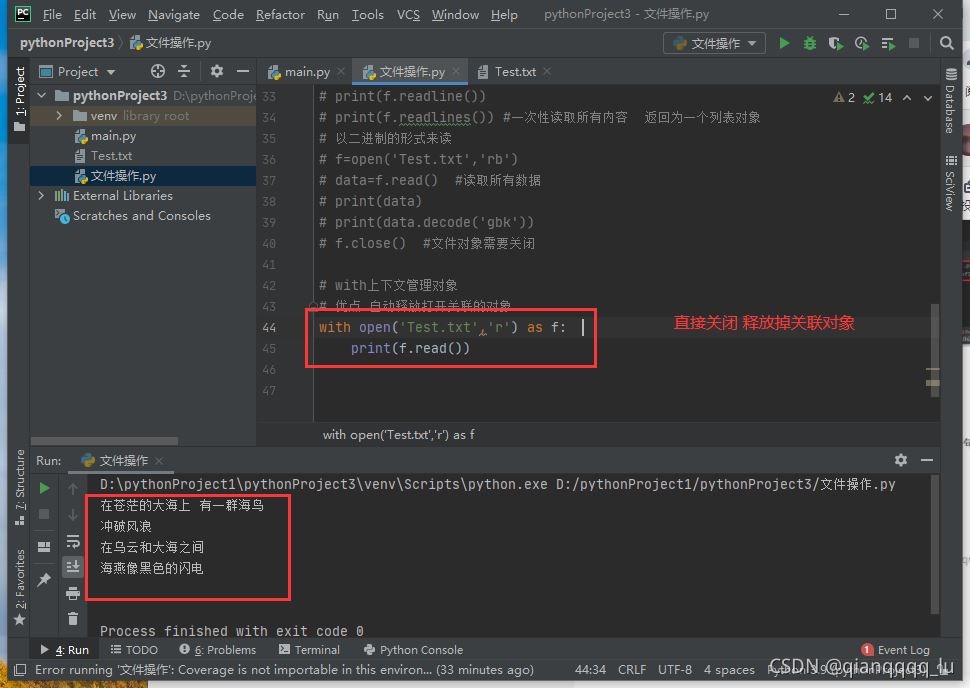This screenshot has height=688, width=970.
Task: Select main.py in the project tree
Action: [x=113, y=136]
